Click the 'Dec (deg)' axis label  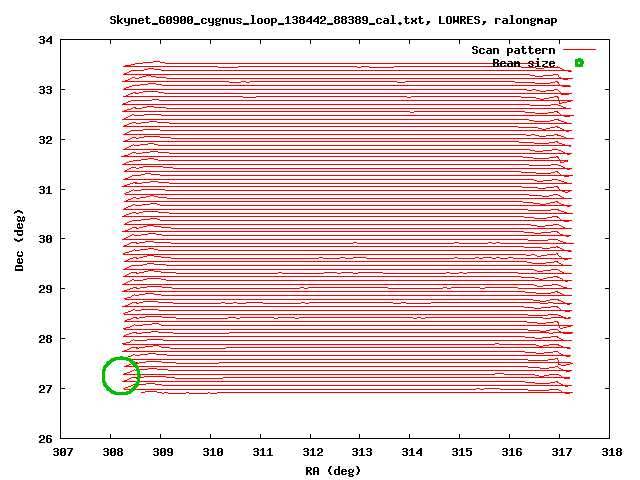pos(19,240)
